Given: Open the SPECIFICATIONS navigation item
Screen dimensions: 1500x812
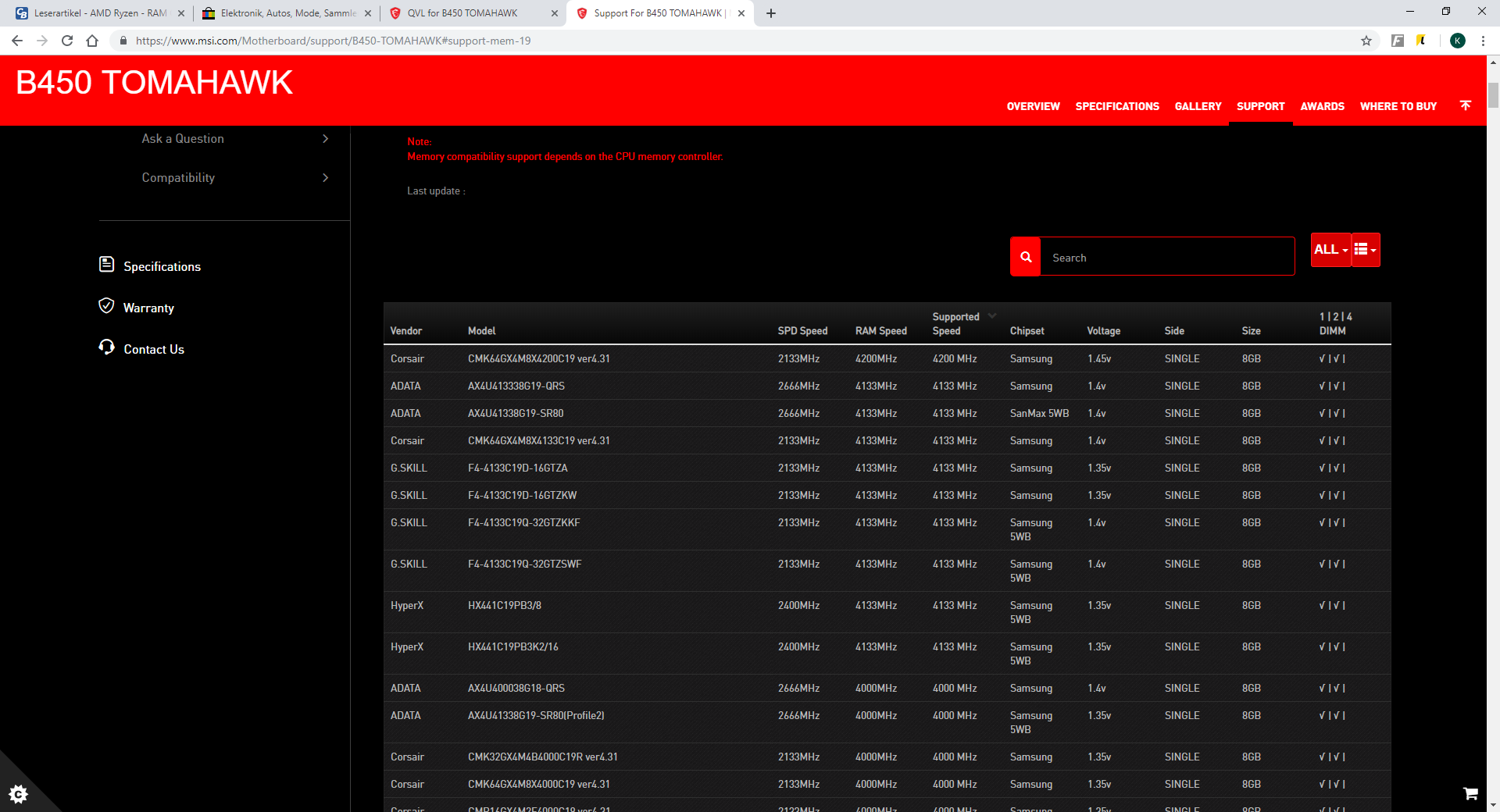Looking at the screenshot, I should click(x=1117, y=106).
